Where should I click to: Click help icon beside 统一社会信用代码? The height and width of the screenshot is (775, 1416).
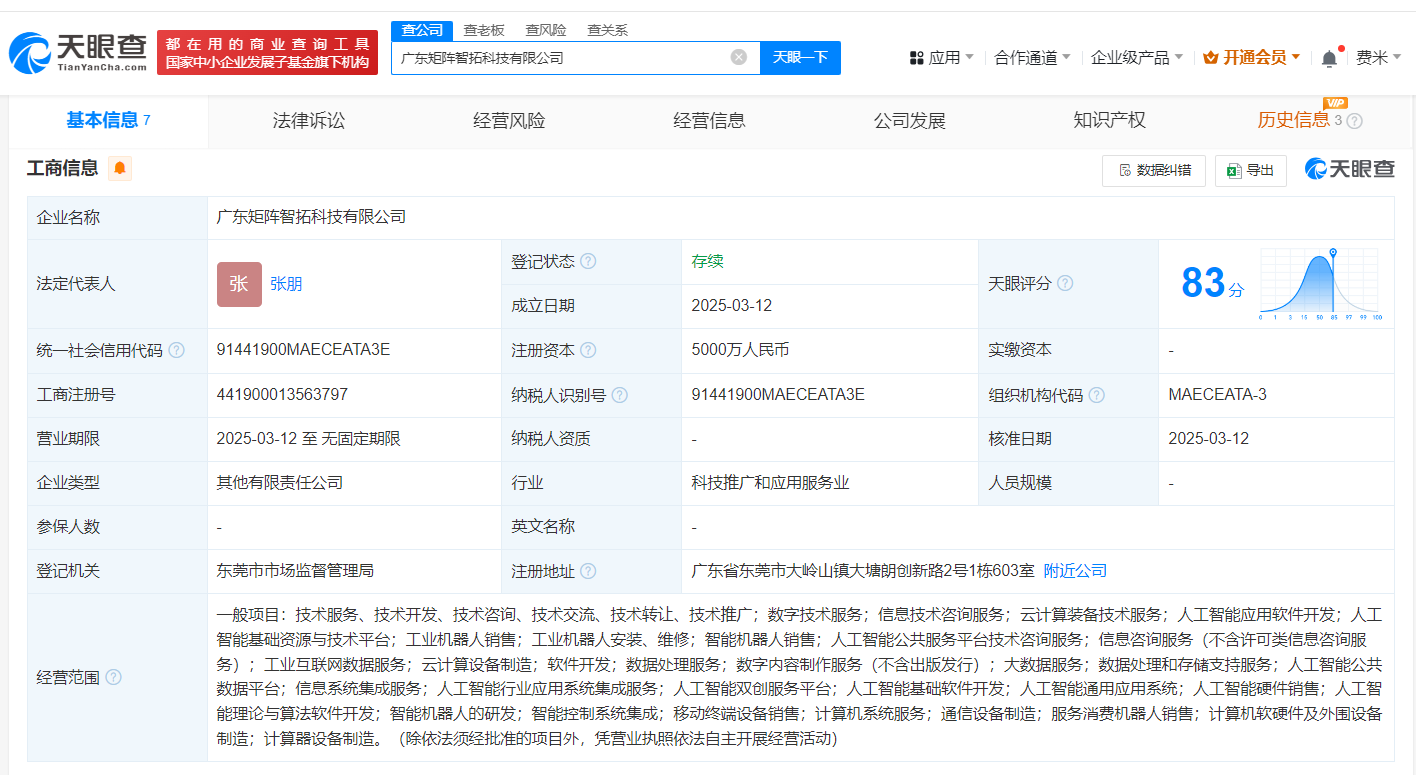point(177,350)
